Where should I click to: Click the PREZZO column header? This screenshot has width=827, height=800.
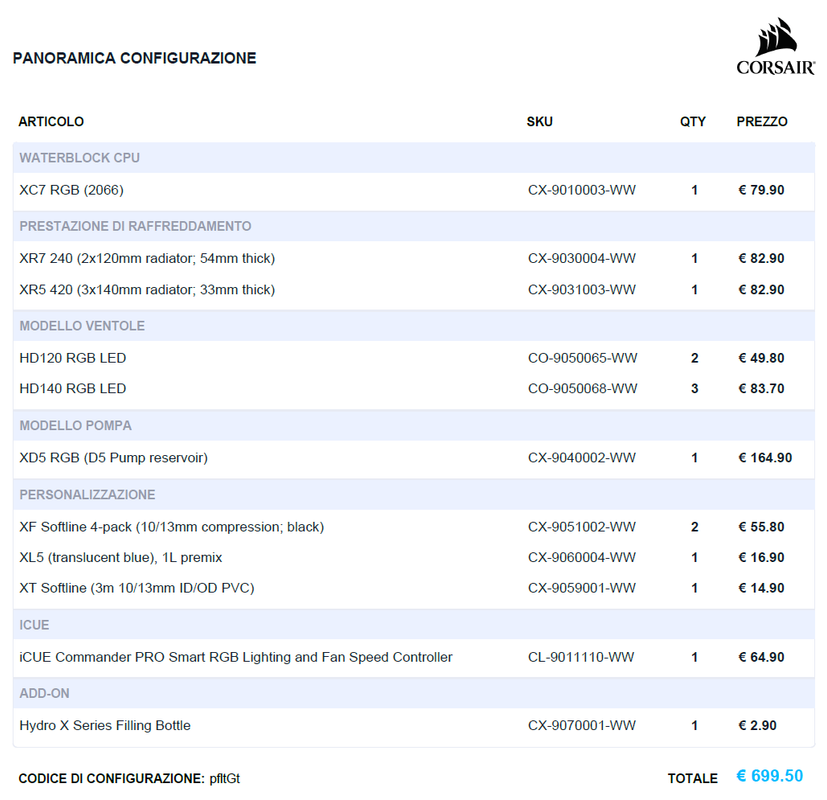(x=762, y=122)
